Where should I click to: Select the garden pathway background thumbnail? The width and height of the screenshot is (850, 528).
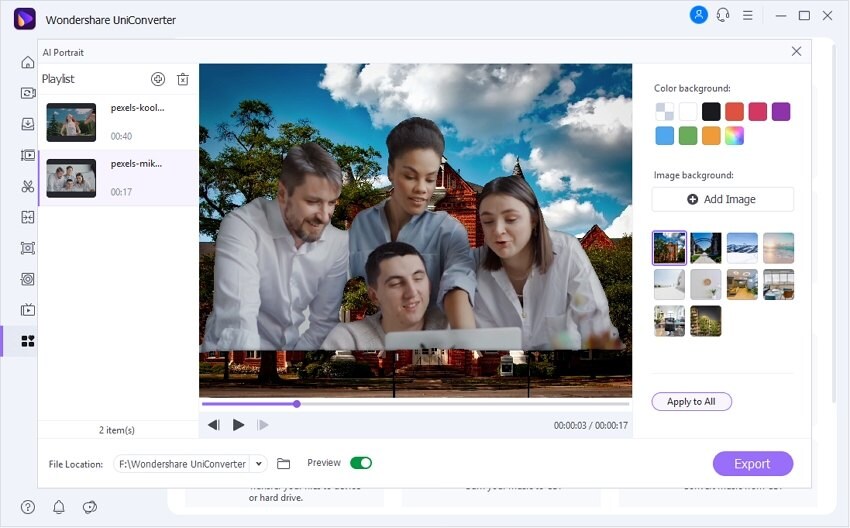[x=706, y=248]
